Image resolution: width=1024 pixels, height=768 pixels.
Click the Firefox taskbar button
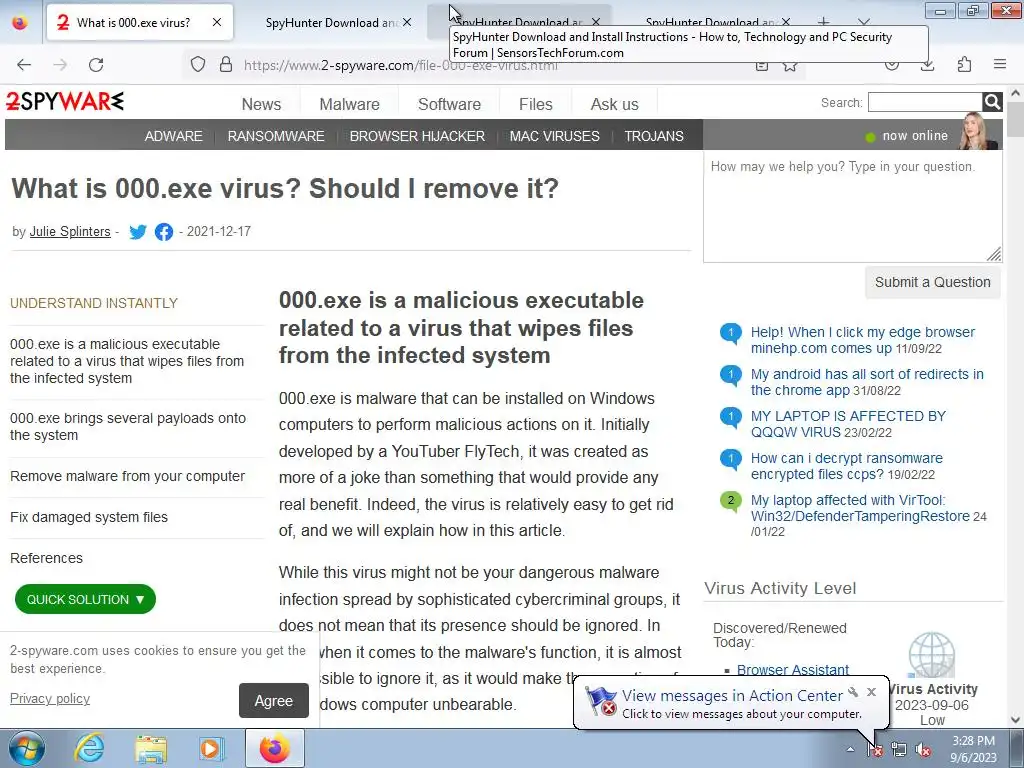[x=274, y=748]
